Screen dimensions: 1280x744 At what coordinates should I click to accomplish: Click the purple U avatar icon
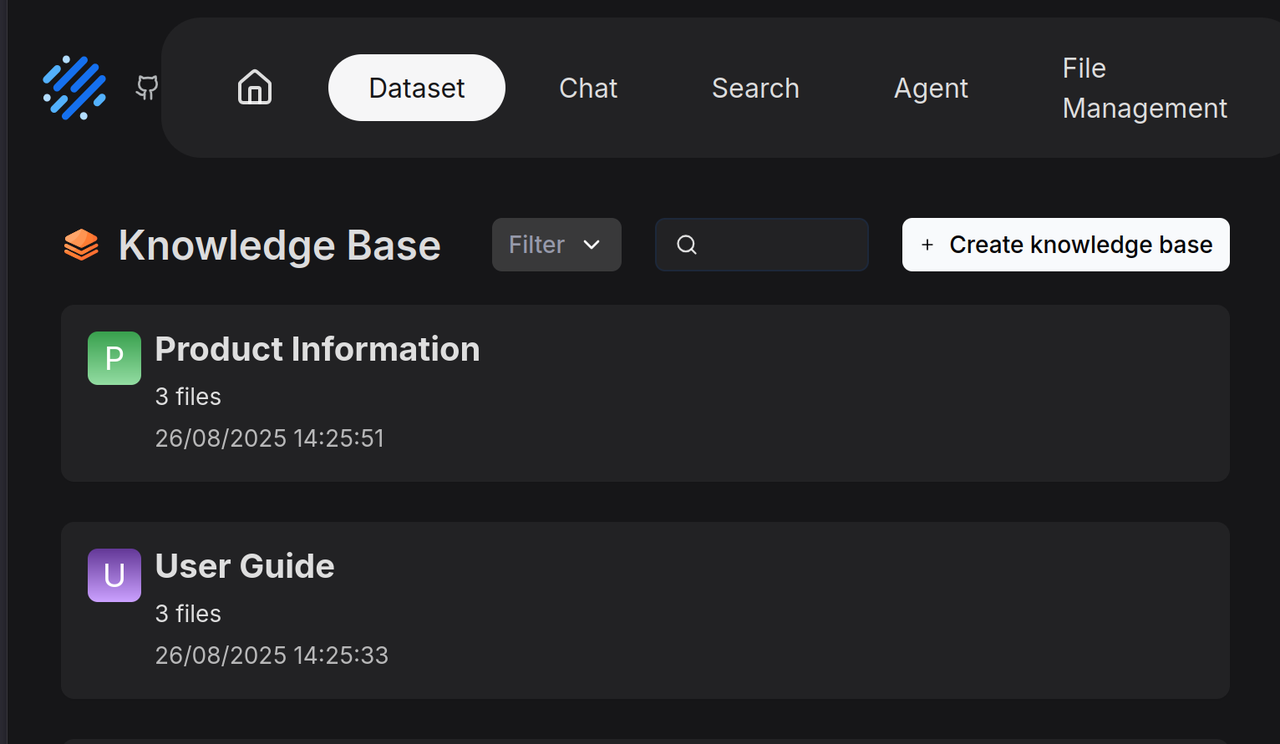[114, 575]
